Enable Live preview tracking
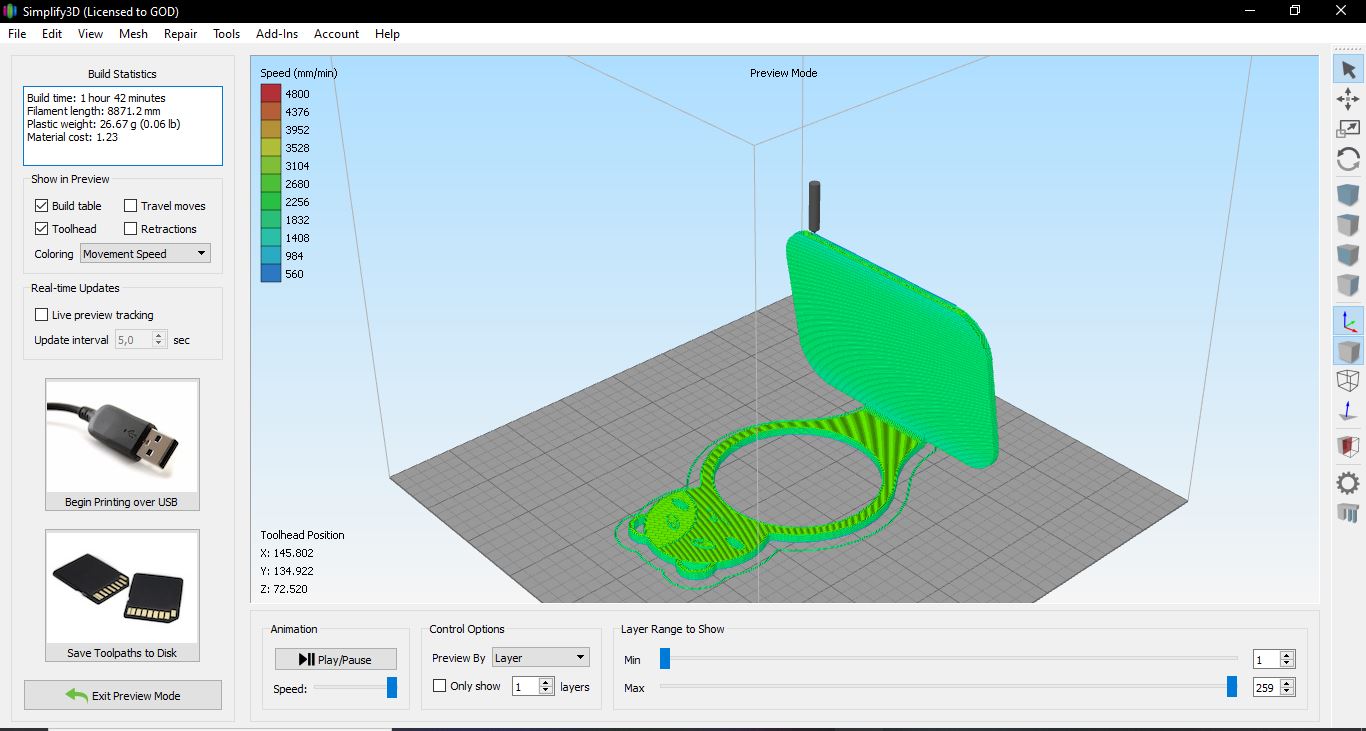1366x731 pixels. point(41,314)
